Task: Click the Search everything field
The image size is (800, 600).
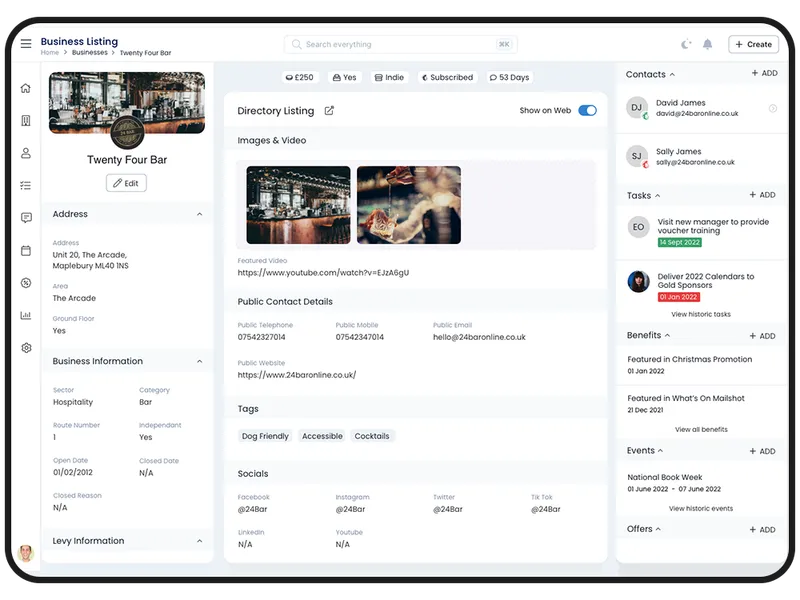Action: [x=400, y=44]
